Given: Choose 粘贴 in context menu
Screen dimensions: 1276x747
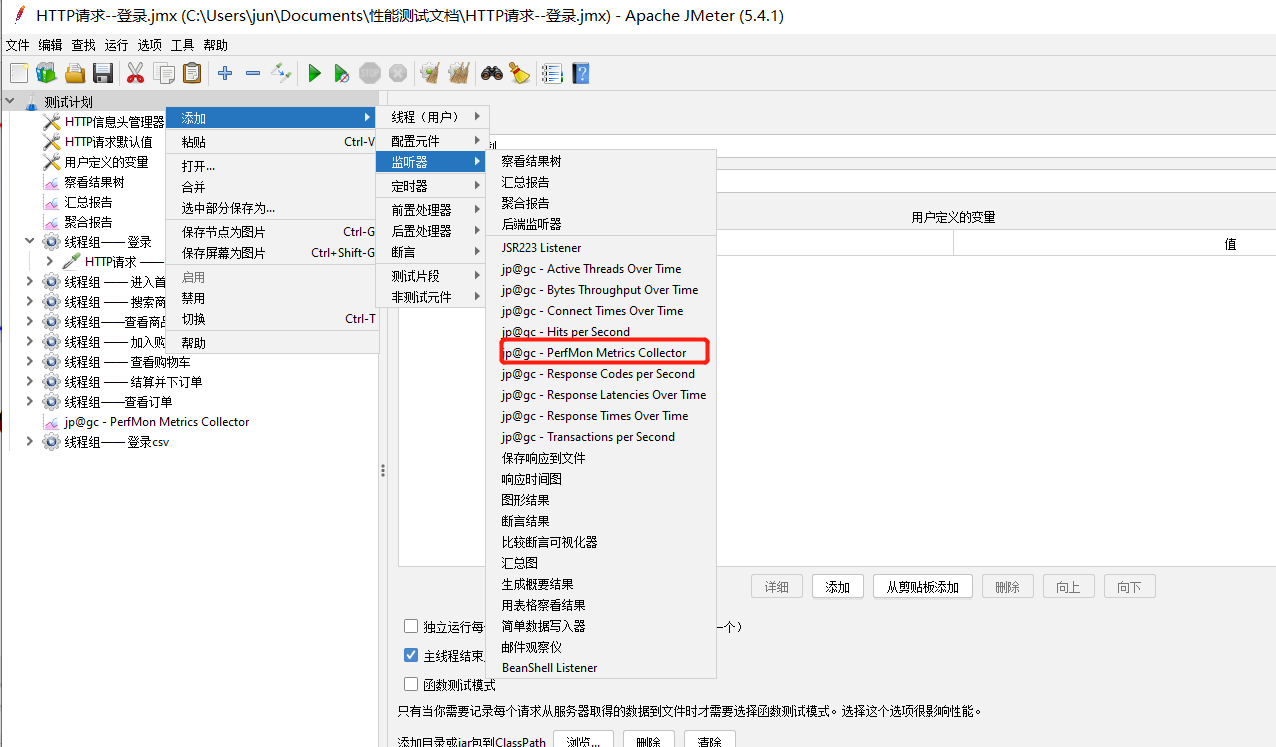Looking at the screenshot, I should click(x=272, y=142).
